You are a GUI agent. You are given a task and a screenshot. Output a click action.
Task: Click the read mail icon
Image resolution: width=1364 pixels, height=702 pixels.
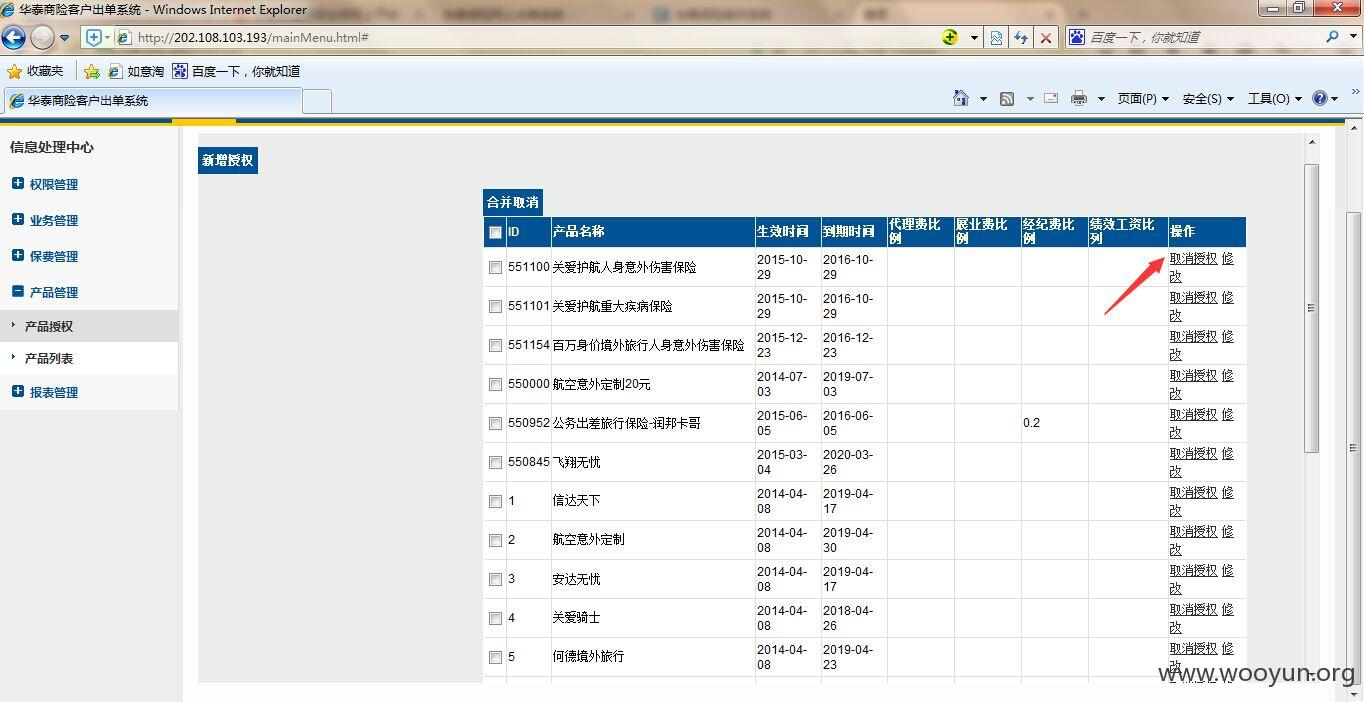tap(1051, 98)
